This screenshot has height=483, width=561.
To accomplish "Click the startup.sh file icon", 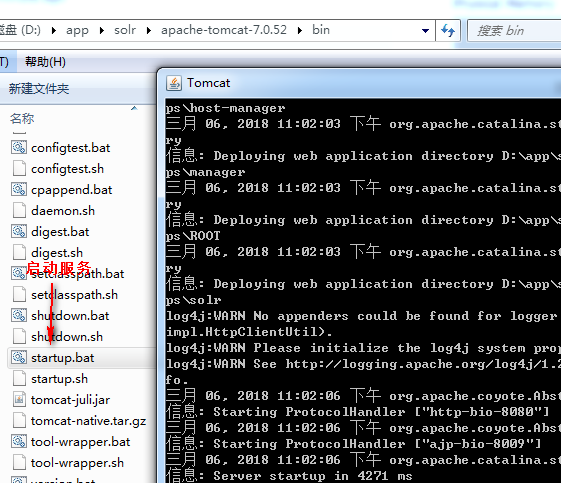I will [x=19, y=379].
